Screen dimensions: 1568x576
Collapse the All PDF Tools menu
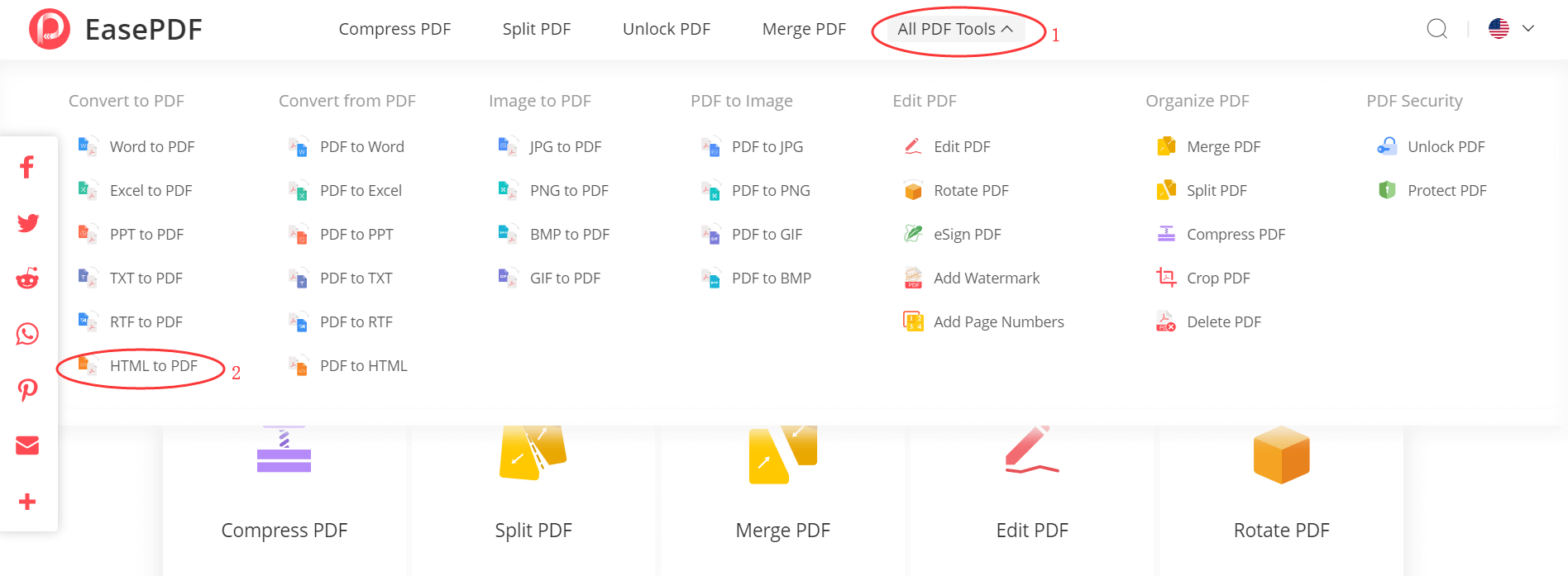pos(955,29)
